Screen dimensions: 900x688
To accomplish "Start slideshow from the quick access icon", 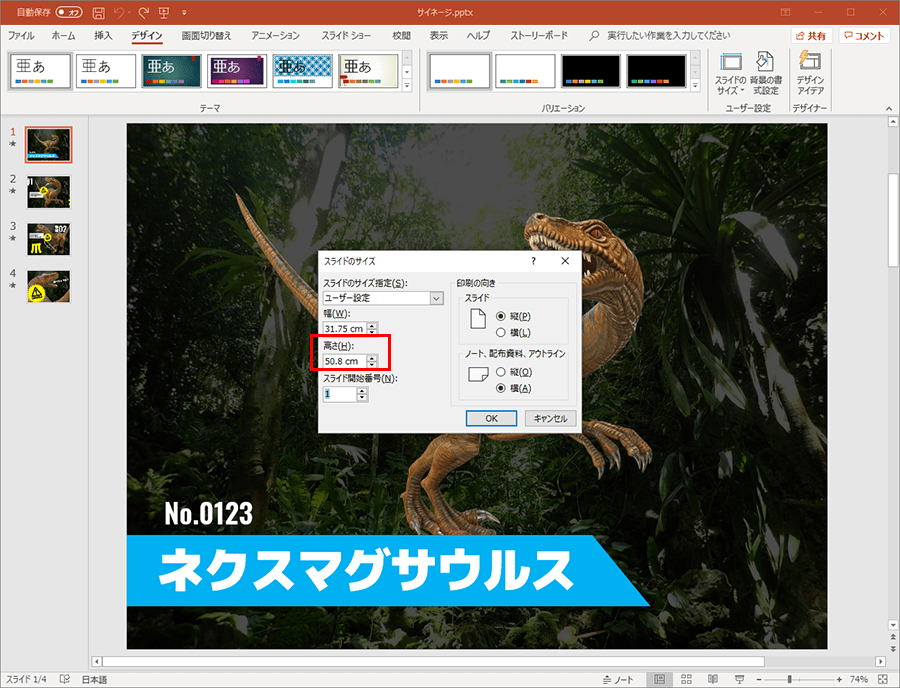I will click(x=164, y=12).
